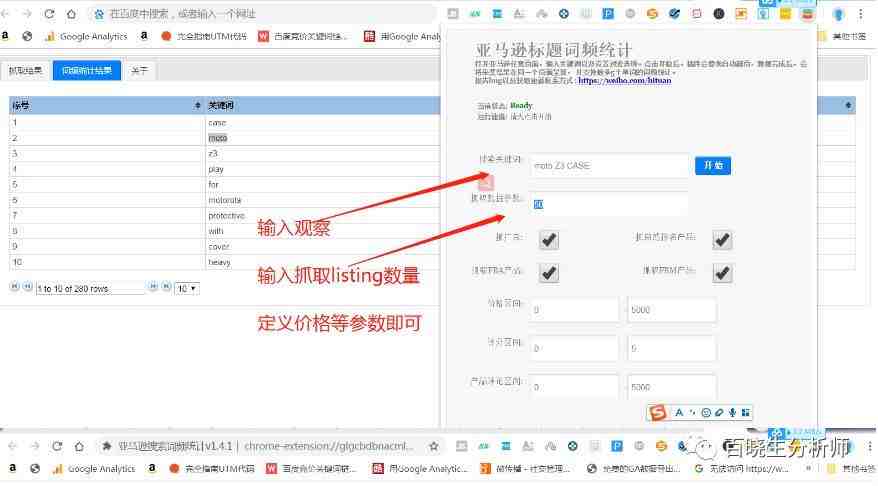Viewport: 878px width, 486px height.
Task: Open the rows-per-page dropdown showing 10
Action: tap(186, 288)
